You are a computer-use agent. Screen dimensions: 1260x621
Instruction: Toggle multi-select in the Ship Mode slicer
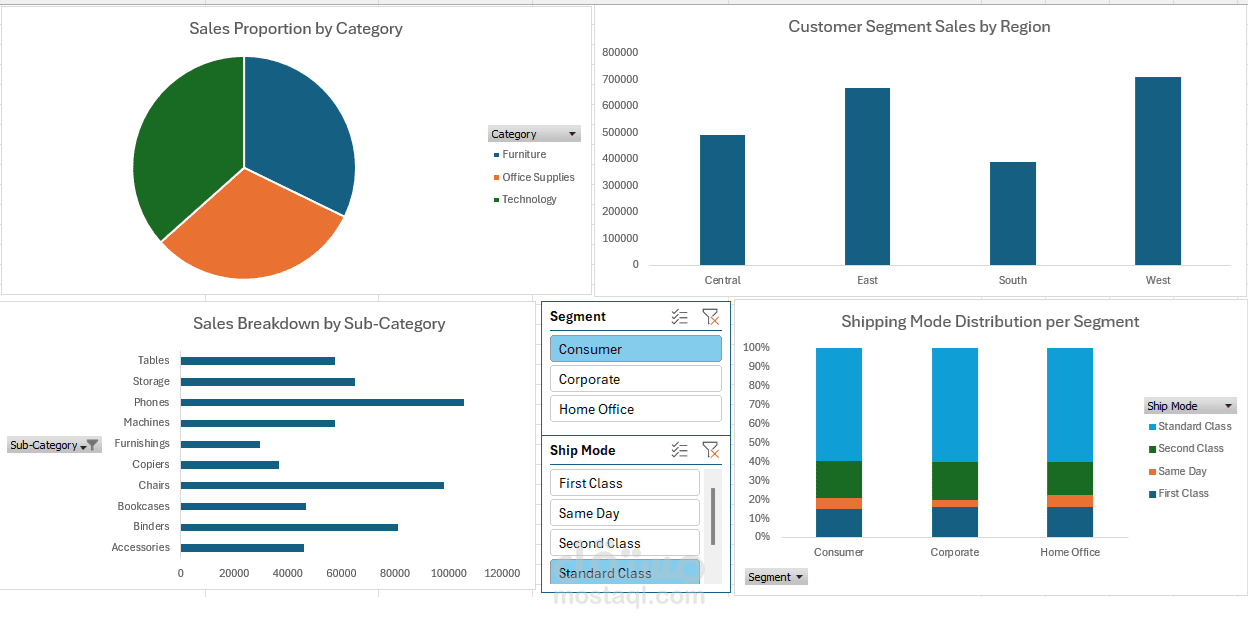pos(680,451)
